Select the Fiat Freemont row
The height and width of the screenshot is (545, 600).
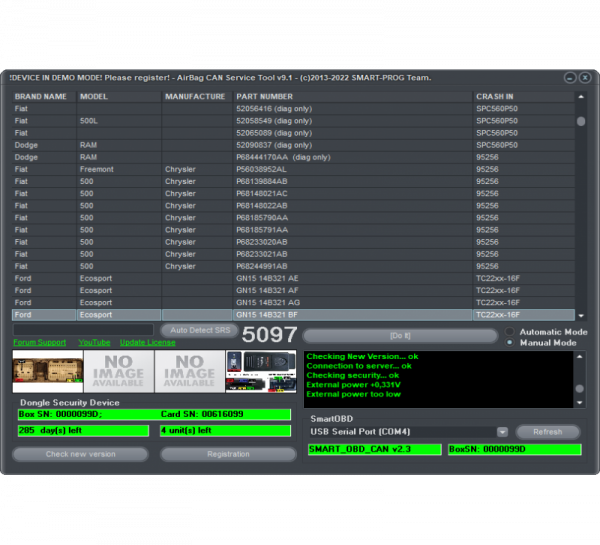(293, 169)
